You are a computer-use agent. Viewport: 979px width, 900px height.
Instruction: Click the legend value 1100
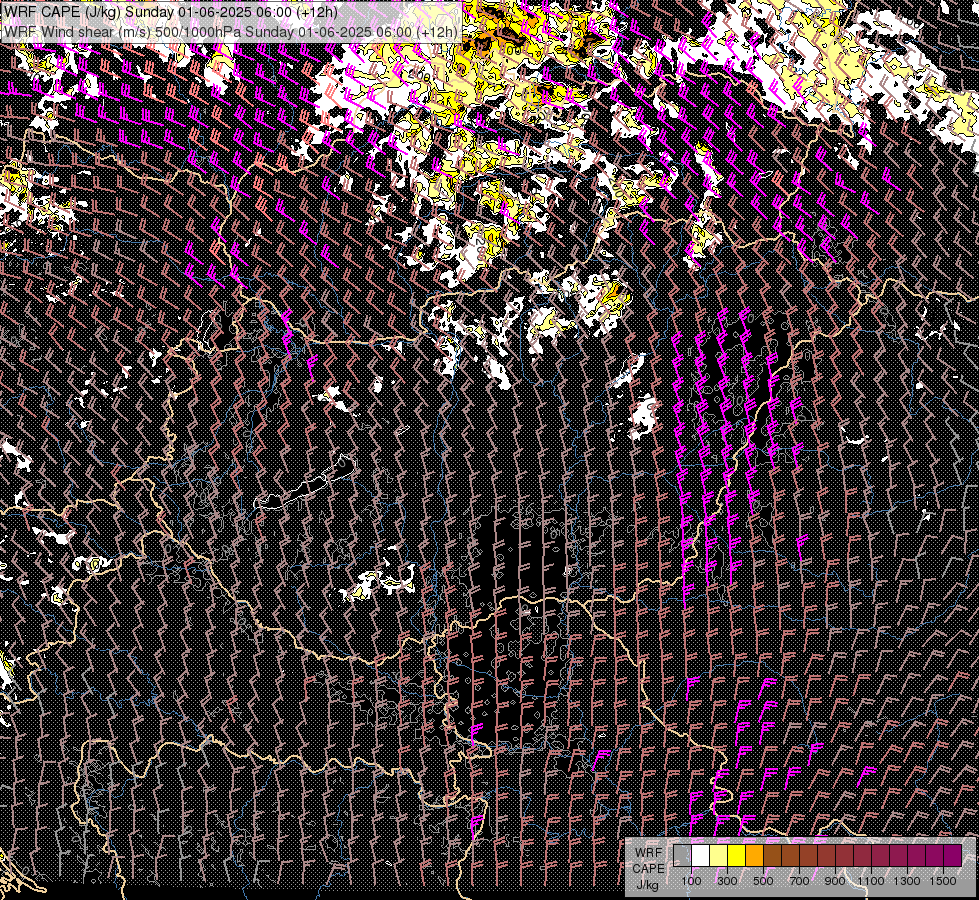point(871,881)
